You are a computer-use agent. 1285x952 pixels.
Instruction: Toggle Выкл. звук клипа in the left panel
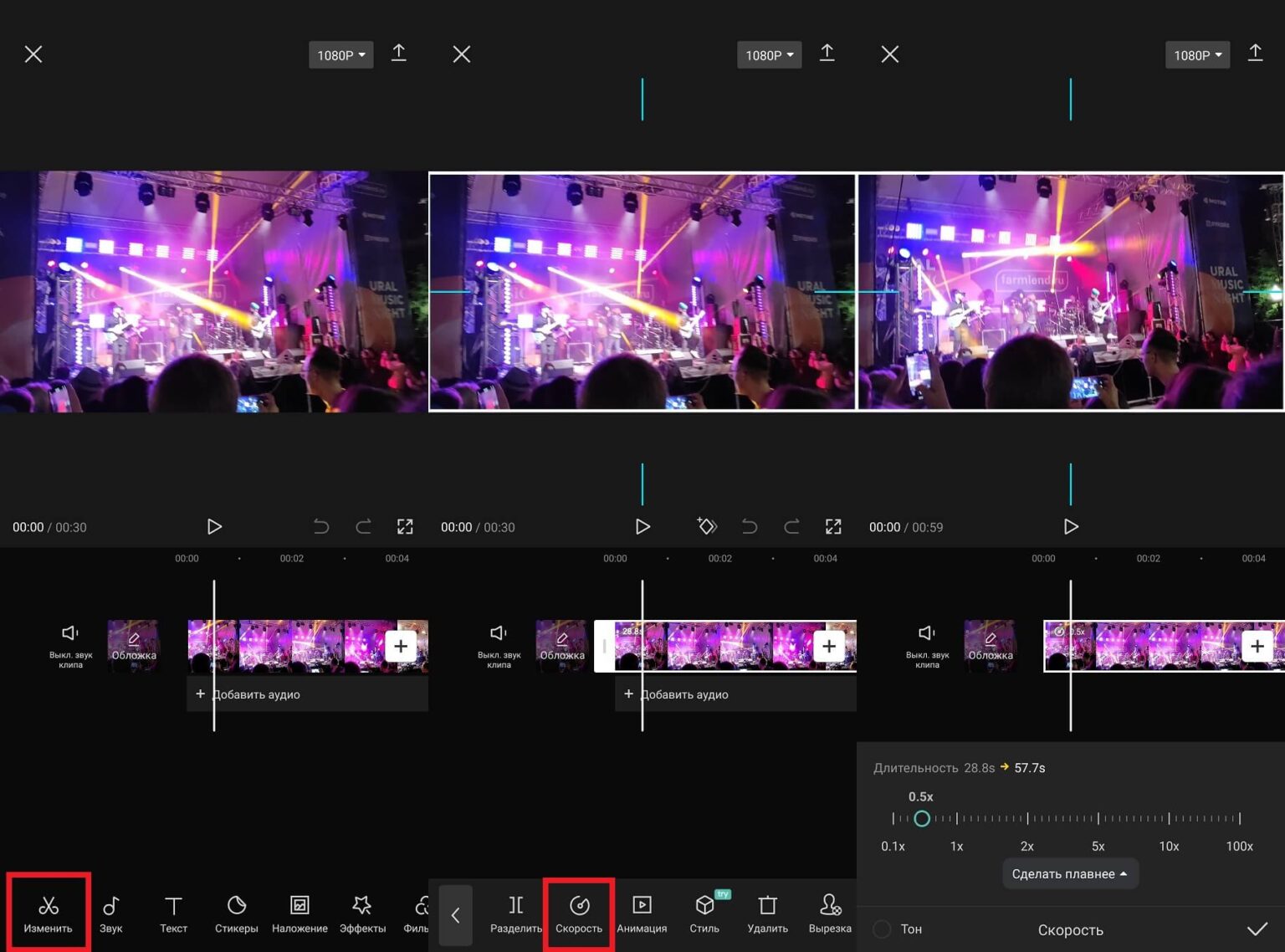coord(70,642)
